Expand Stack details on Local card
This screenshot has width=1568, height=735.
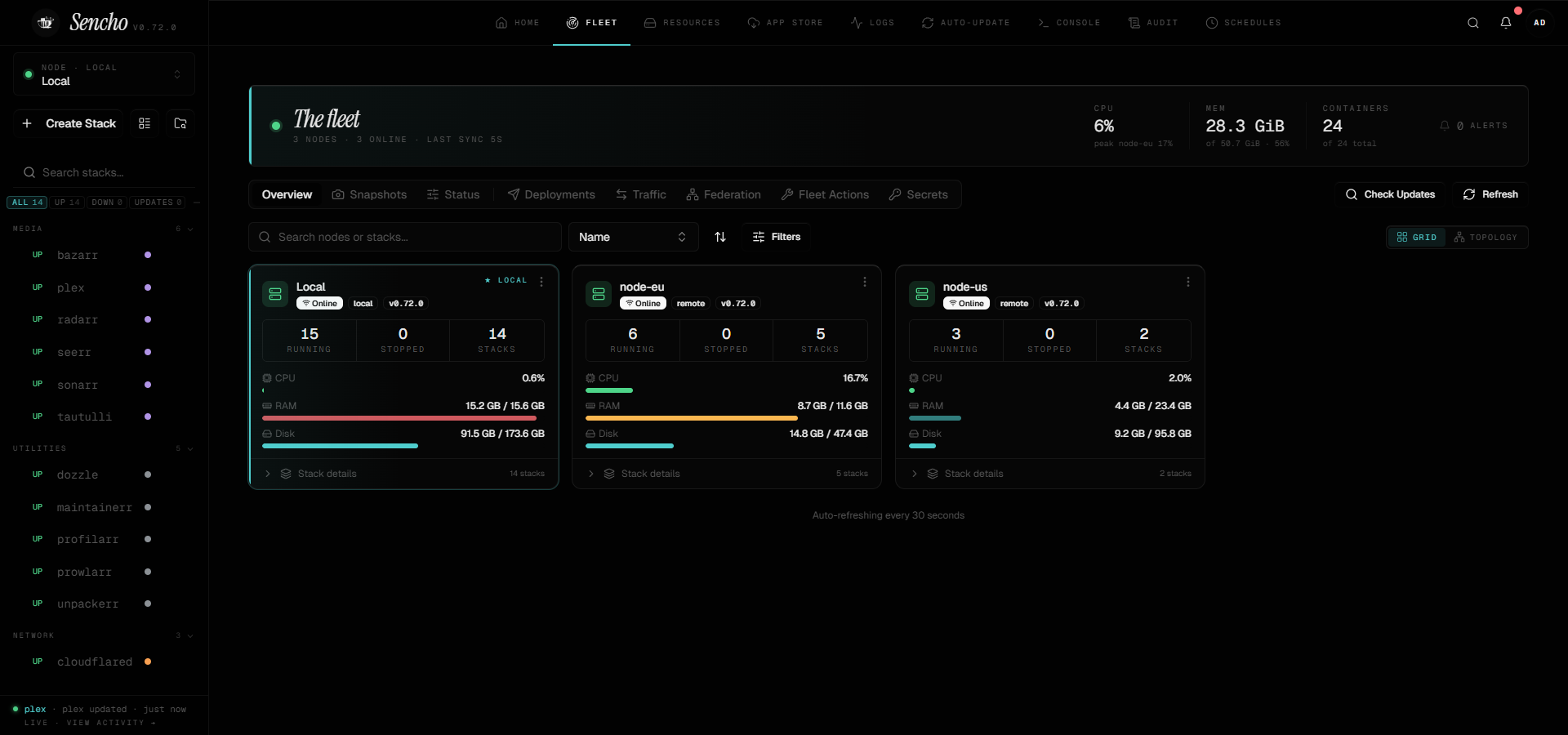click(404, 474)
